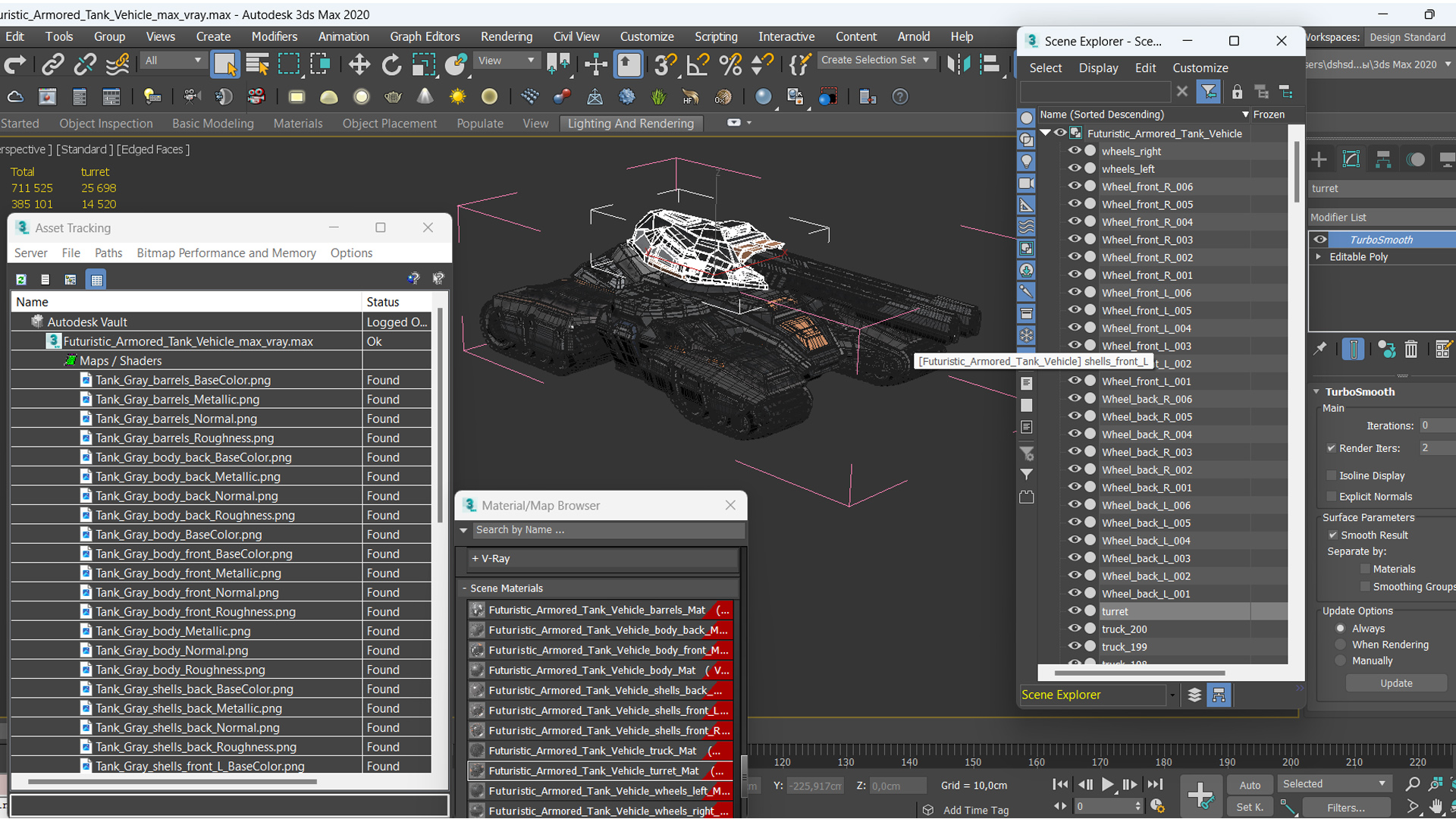Click Show End Result toggle icon
Image resolution: width=1456 pixels, height=819 pixels.
click(x=1354, y=349)
